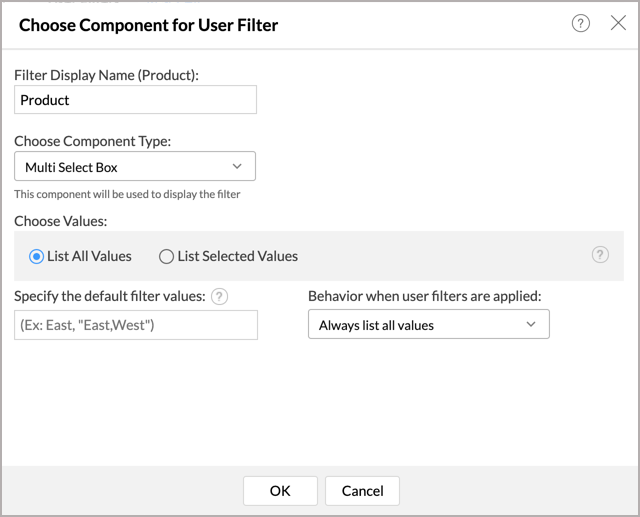Image resolution: width=640 pixels, height=517 pixels.
Task: Click the Multi Select Box dropdown chevron
Action: 237,166
